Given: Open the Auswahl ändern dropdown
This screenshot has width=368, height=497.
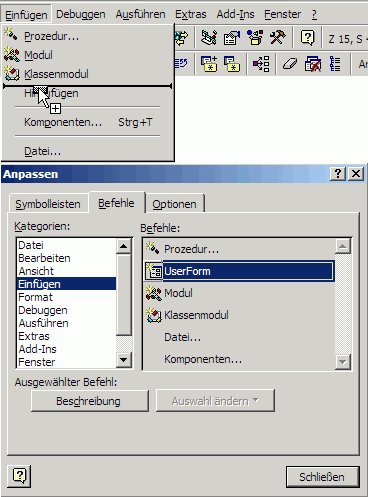Looking at the screenshot, I should [215, 401].
